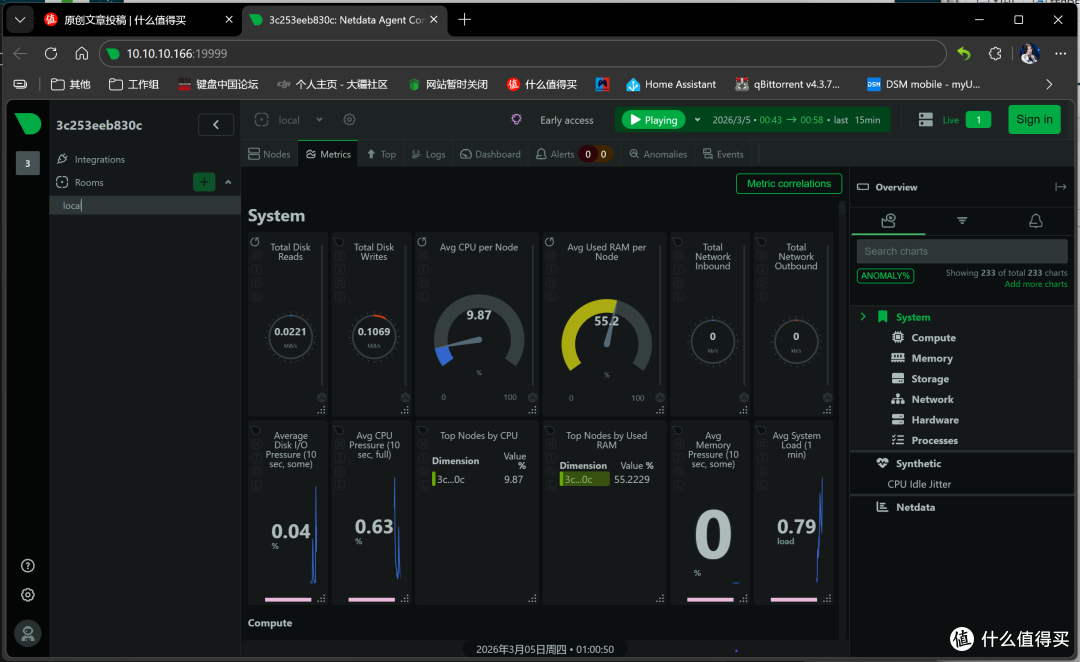
Task: Select the local room entry
Action: (145, 205)
